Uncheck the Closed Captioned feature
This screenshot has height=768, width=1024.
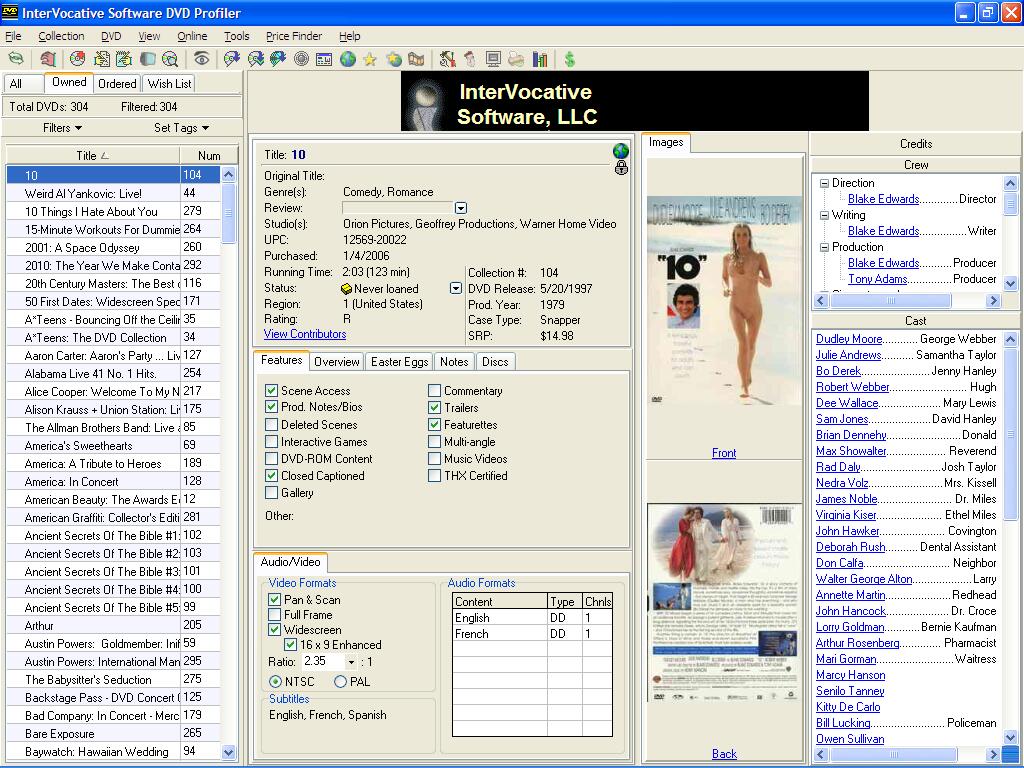coord(272,476)
